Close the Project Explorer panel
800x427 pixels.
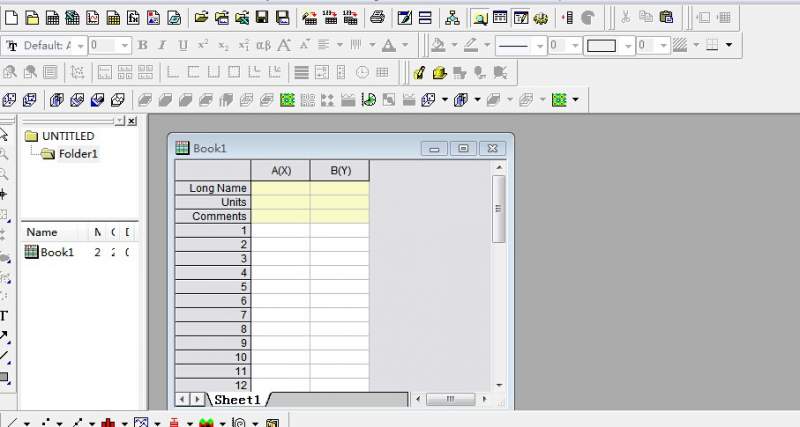132,121
